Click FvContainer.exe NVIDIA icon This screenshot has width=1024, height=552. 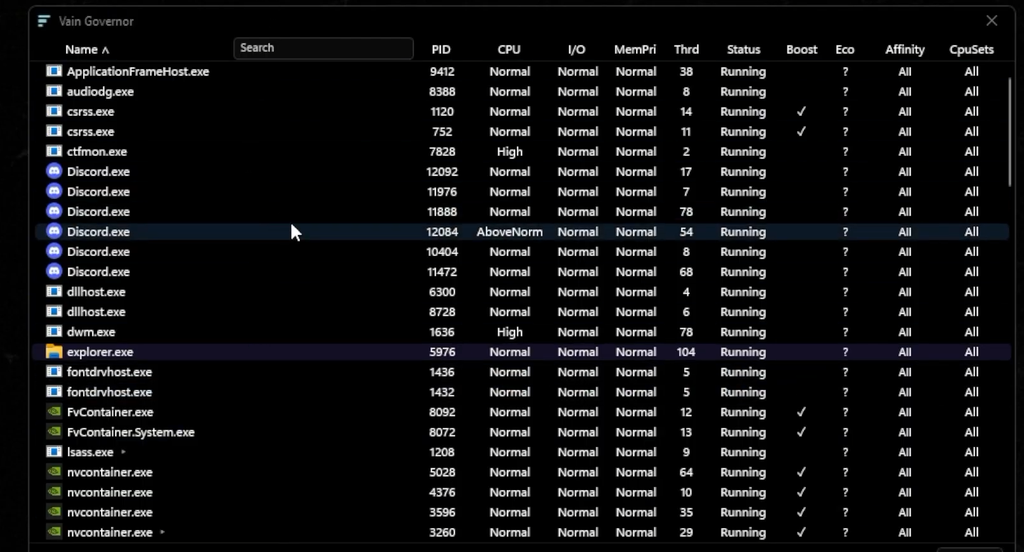(54, 412)
